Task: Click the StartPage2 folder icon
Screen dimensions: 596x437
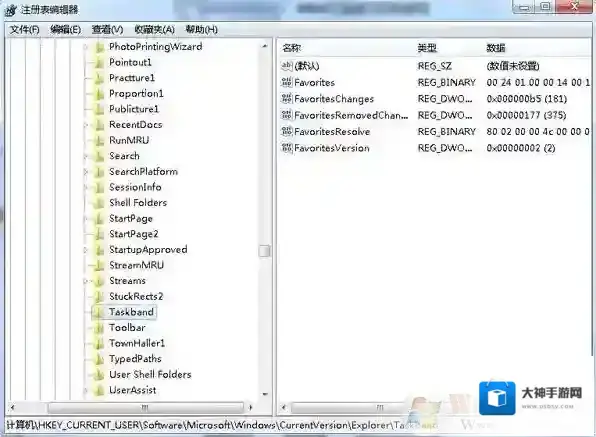Action: pyautogui.click(x=99, y=234)
